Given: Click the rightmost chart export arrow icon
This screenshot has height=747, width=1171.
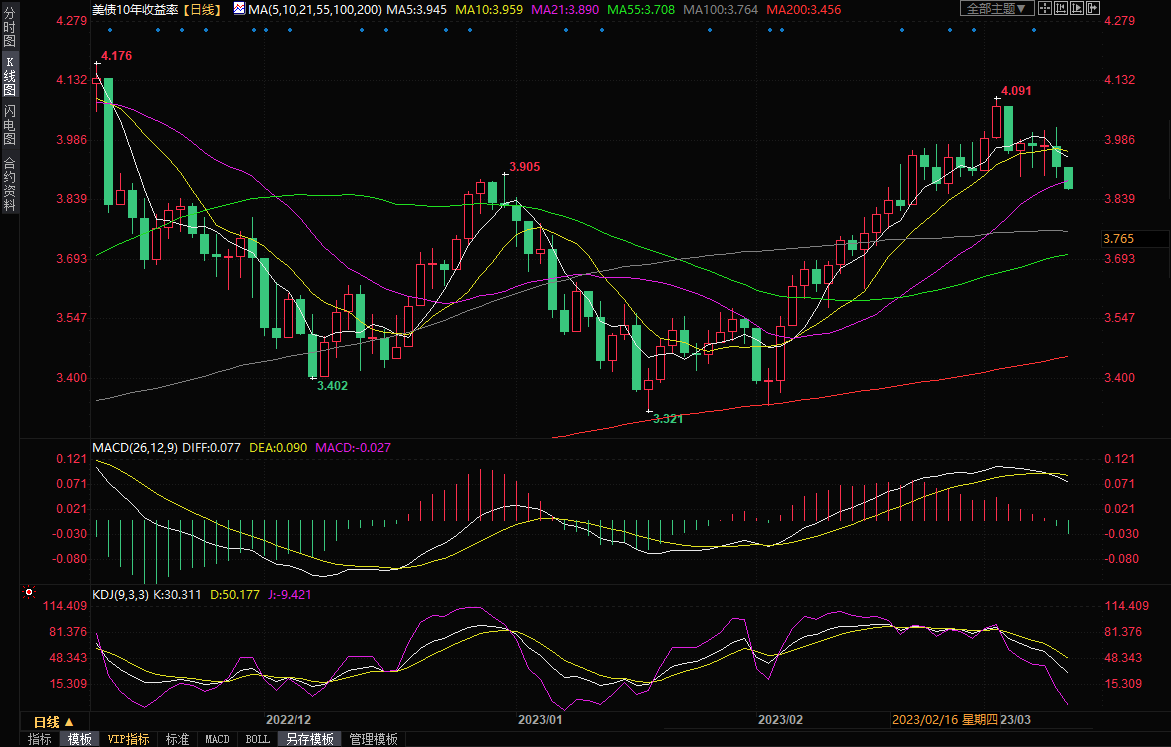Looking at the screenshot, I should [1092, 9].
